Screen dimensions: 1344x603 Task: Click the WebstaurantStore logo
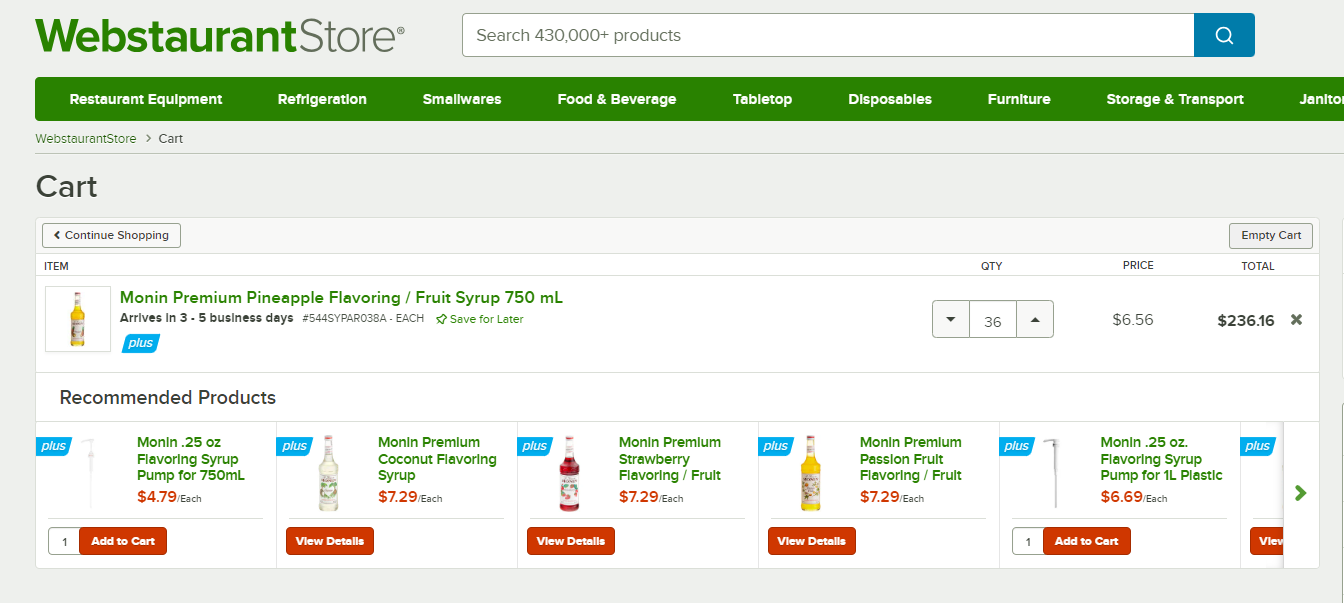click(x=220, y=35)
